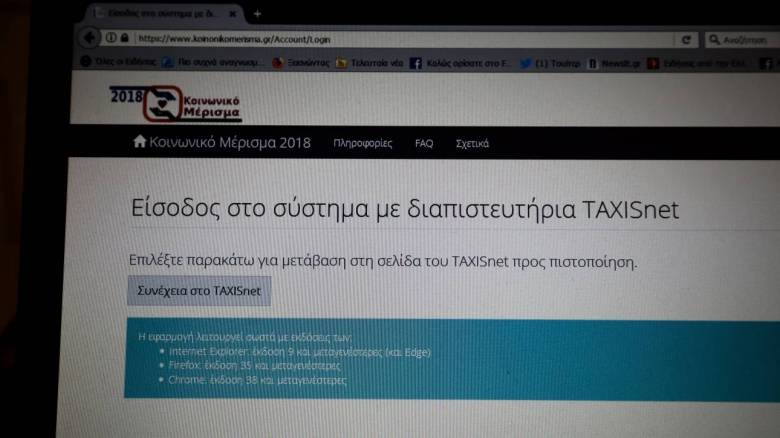Open the Πληροφορίες menu item
The image size is (780, 438).
pyautogui.click(x=363, y=143)
